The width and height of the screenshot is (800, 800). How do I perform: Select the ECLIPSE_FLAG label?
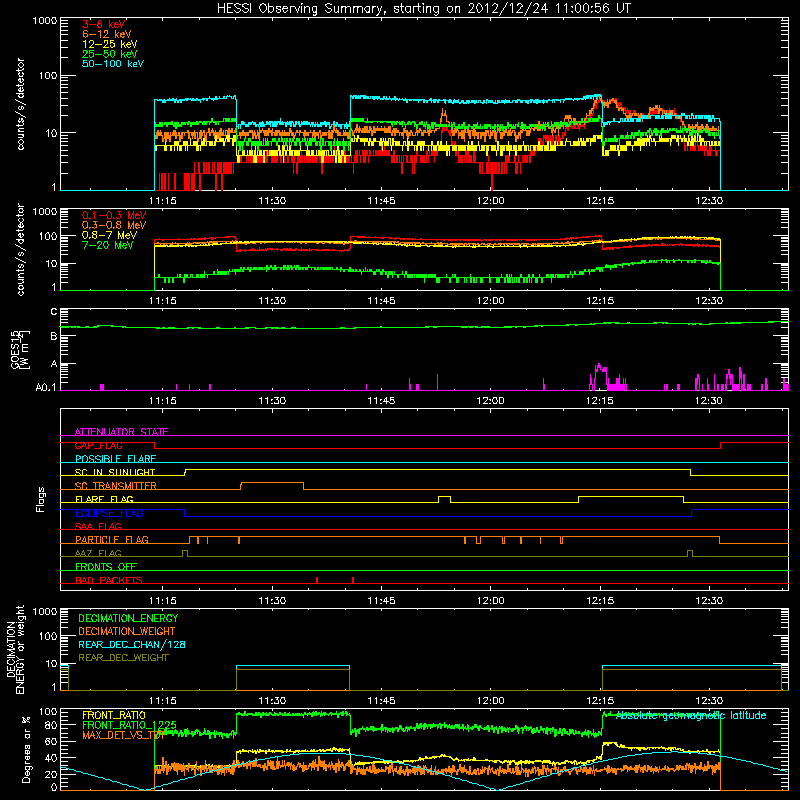point(109,513)
